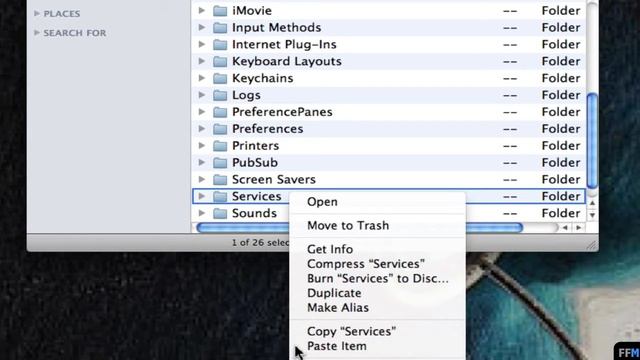Click the Input Methods folder name

click(277, 28)
